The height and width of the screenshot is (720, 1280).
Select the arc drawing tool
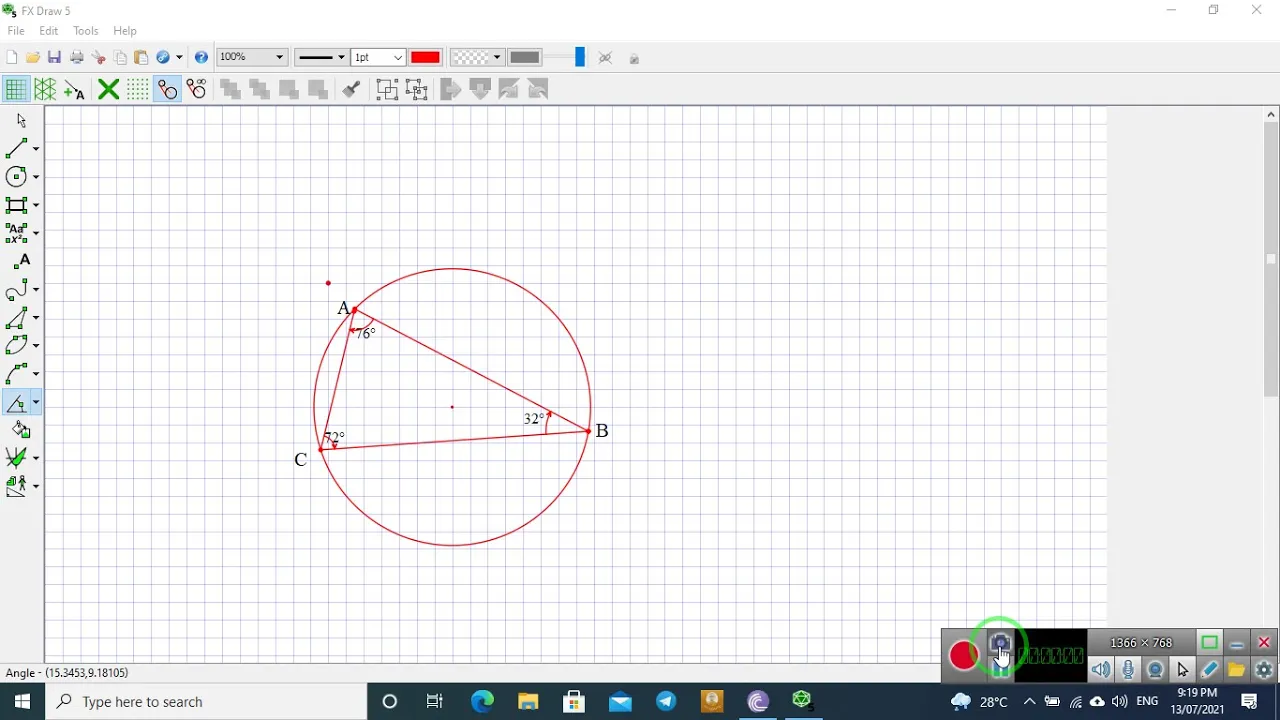(x=17, y=374)
